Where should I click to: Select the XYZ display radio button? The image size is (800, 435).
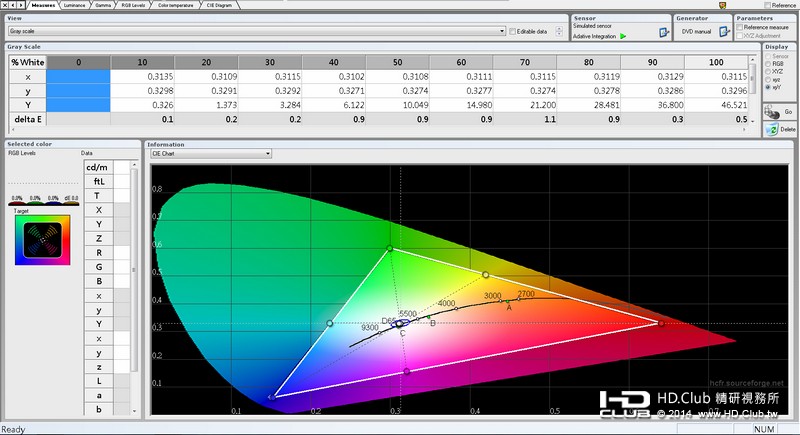(767, 73)
